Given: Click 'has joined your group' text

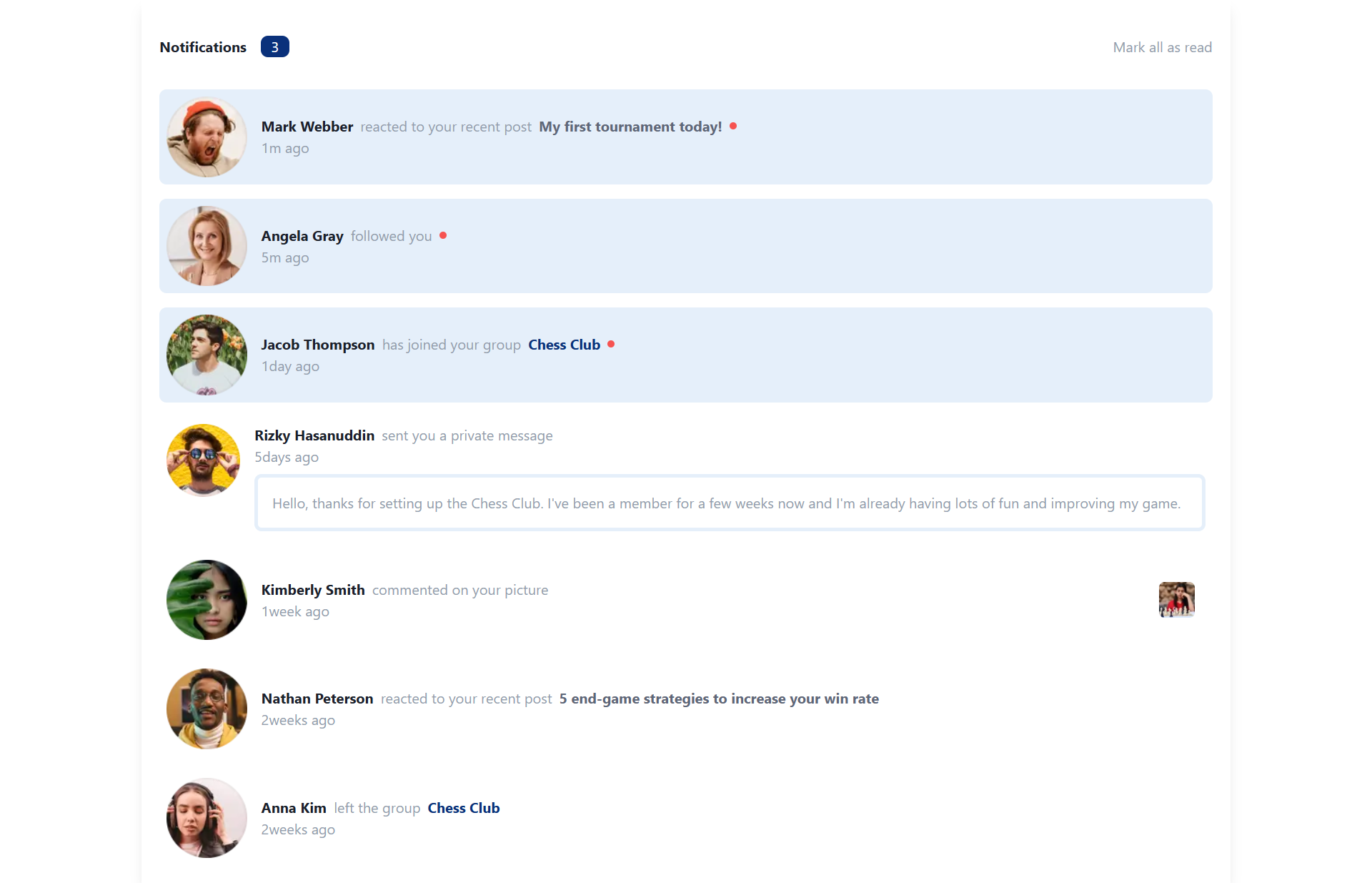Looking at the screenshot, I should [452, 345].
